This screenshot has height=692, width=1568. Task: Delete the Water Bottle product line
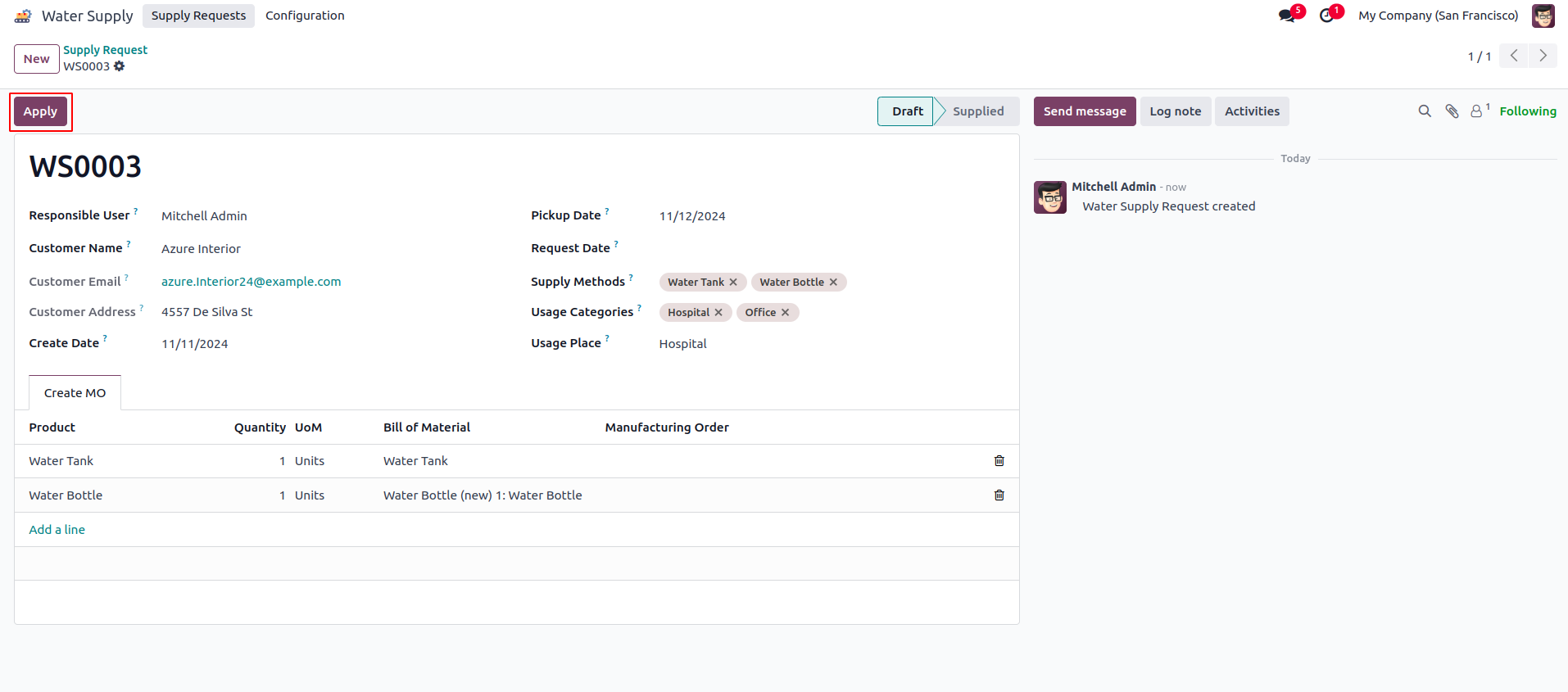pos(999,495)
